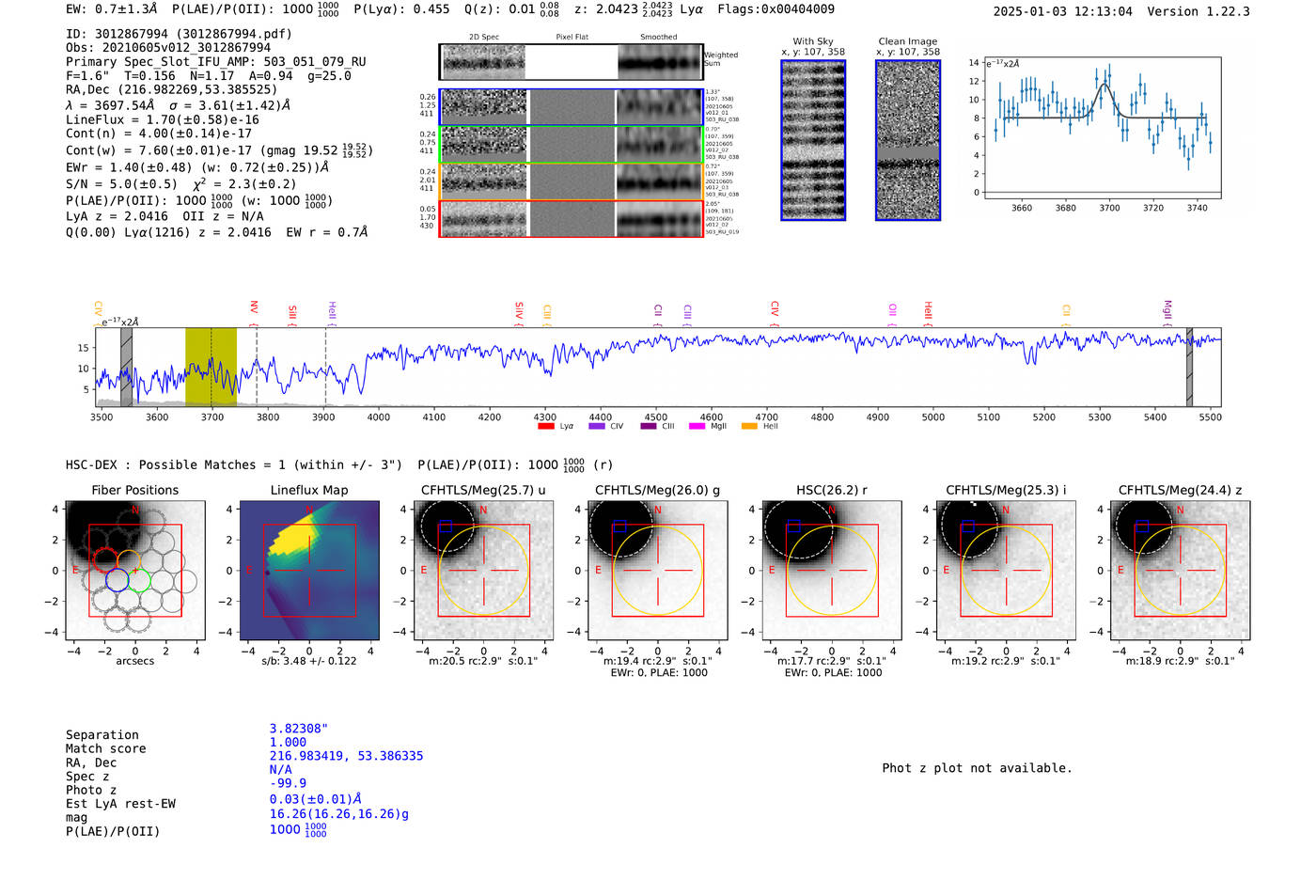Click the CIV legend color swatch
This screenshot has height=896, width=1316.
coord(596,426)
